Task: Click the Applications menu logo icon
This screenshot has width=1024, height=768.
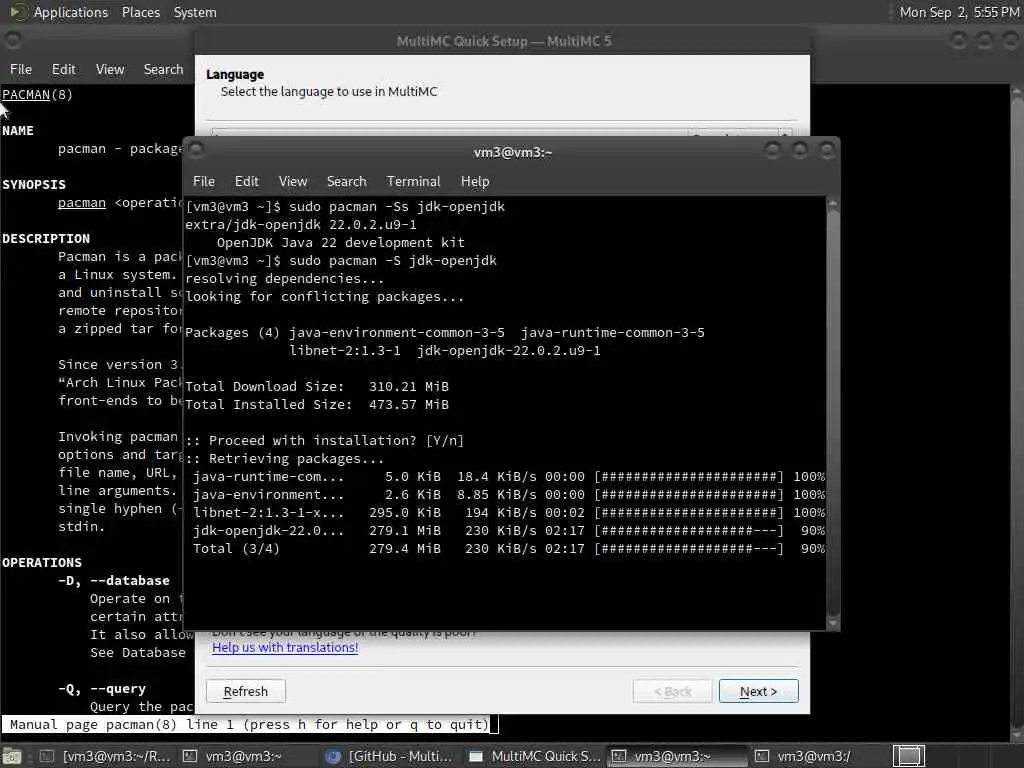Action: click(18, 12)
